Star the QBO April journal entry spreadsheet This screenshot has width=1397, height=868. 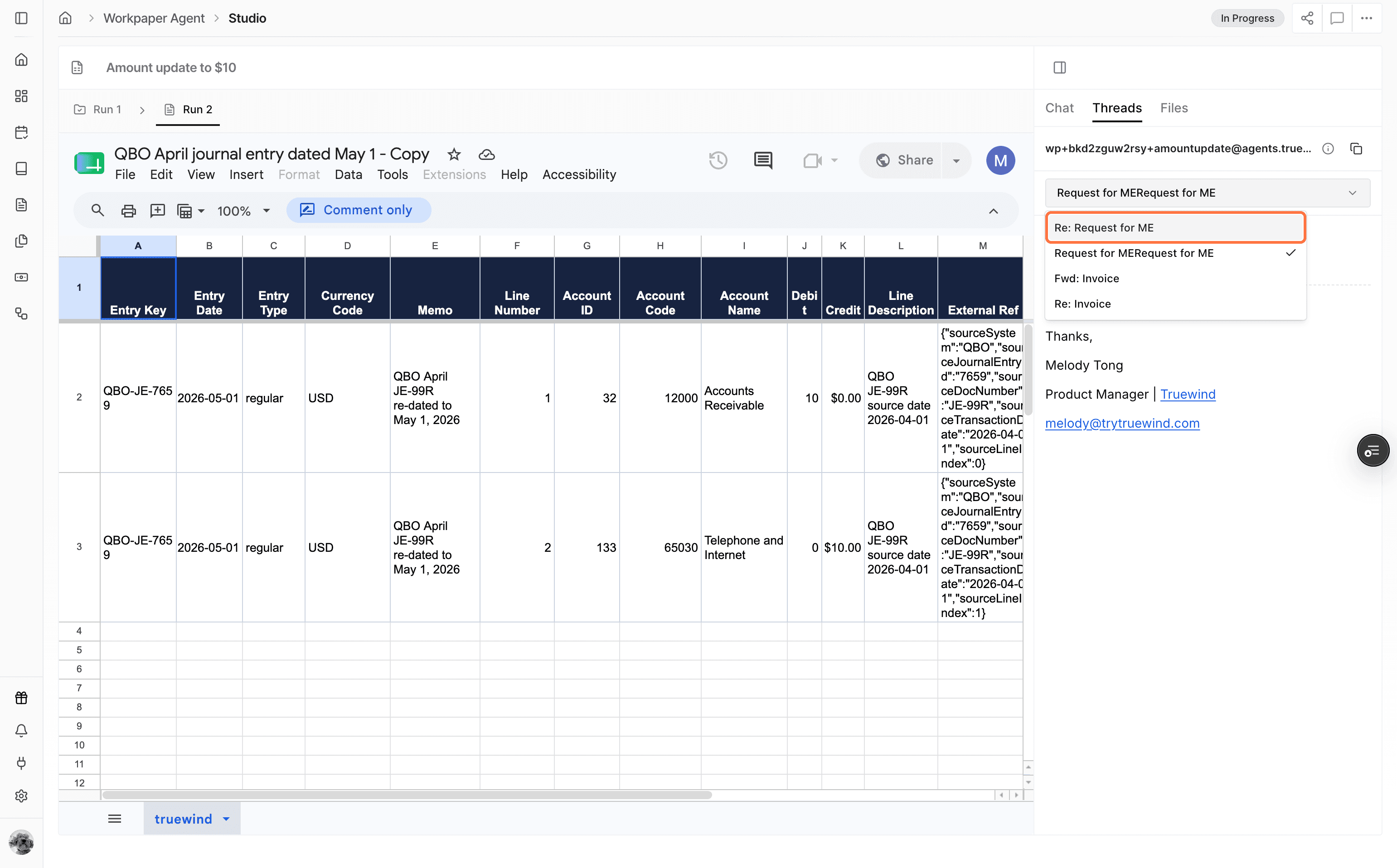tap(454, 154)
